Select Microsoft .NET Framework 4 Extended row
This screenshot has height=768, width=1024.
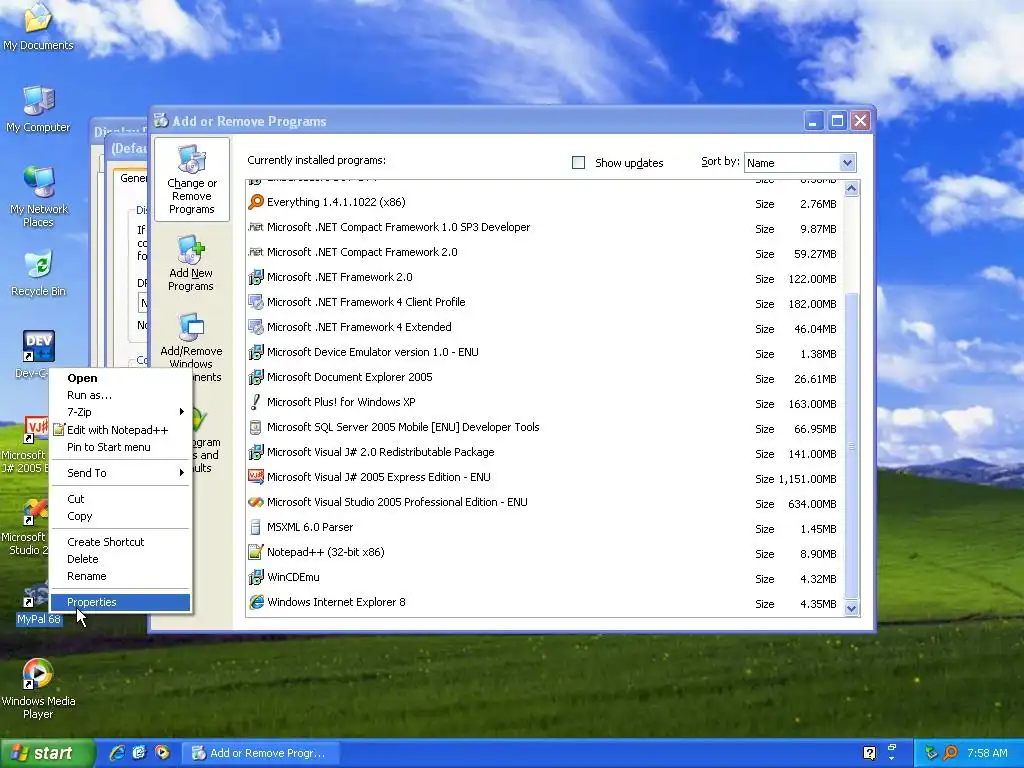click(x=543, y=327)
